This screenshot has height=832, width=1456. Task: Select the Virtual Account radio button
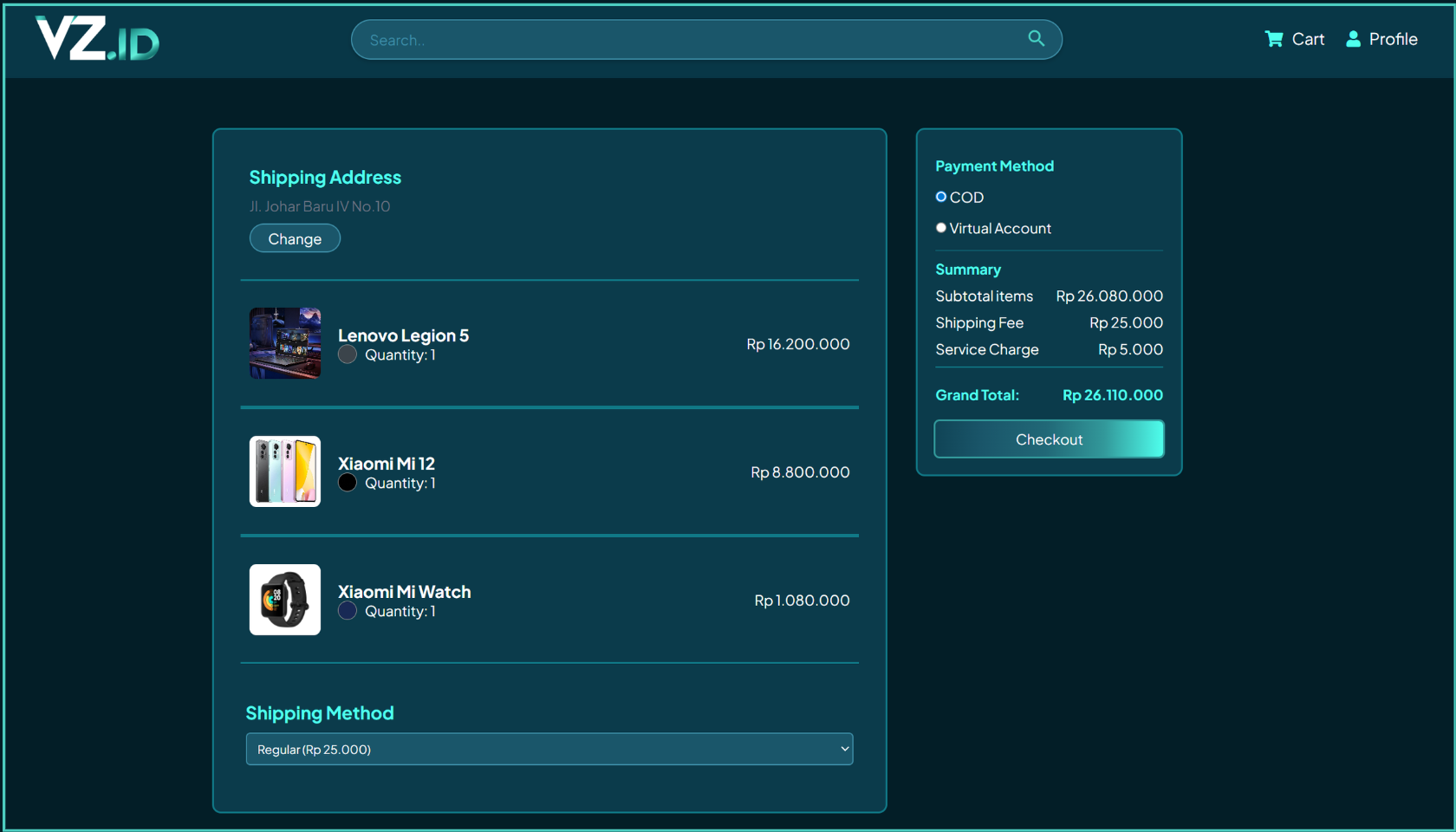941,228
